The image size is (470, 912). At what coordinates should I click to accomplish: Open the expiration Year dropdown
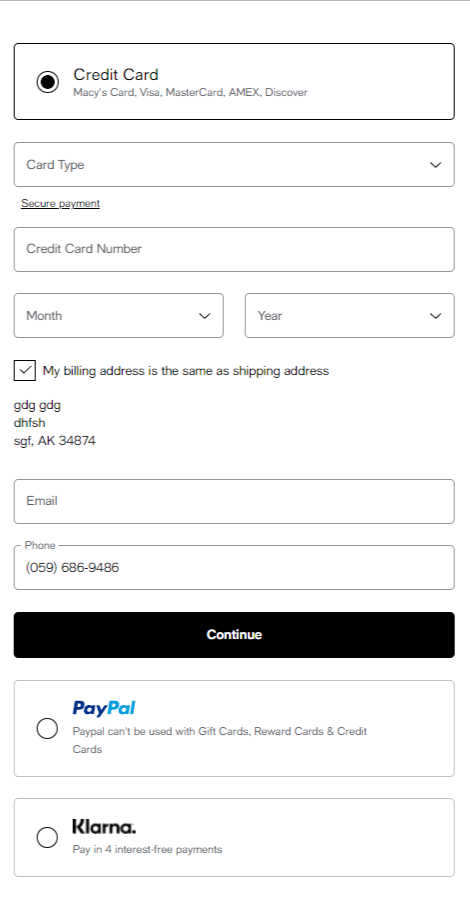pos(350,315)
